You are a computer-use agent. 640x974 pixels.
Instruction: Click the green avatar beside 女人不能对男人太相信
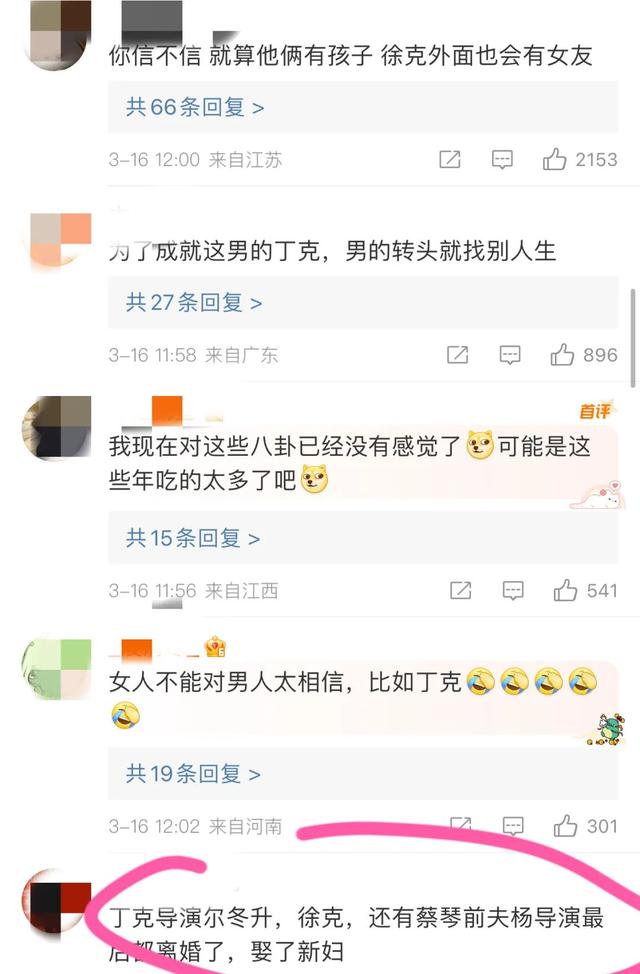[57, 667]
